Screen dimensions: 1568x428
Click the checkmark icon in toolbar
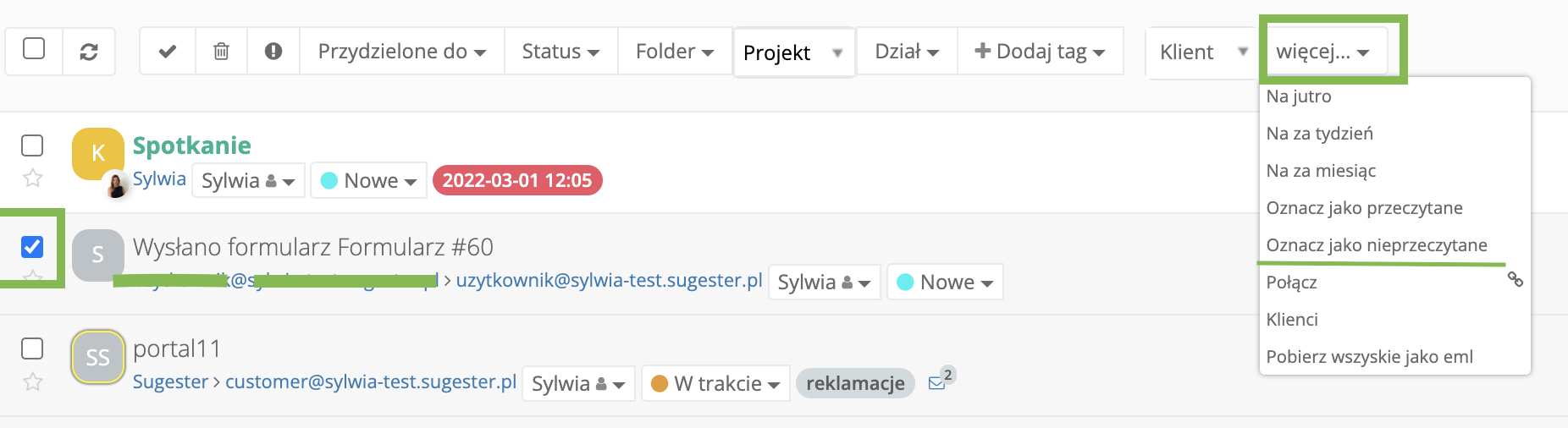(168, 52)
